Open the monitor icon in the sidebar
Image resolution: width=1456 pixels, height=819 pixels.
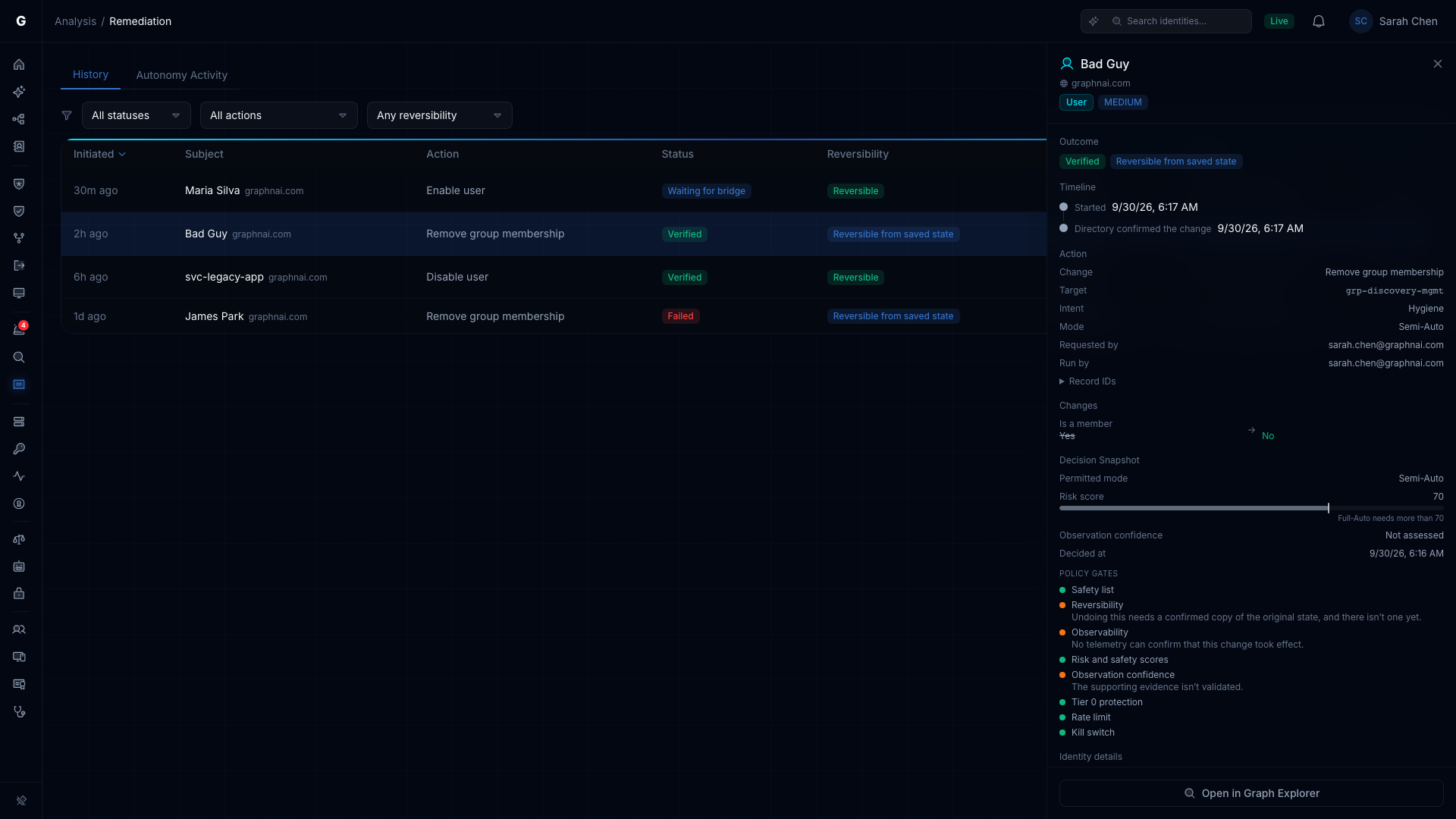[x=19, y=293]
